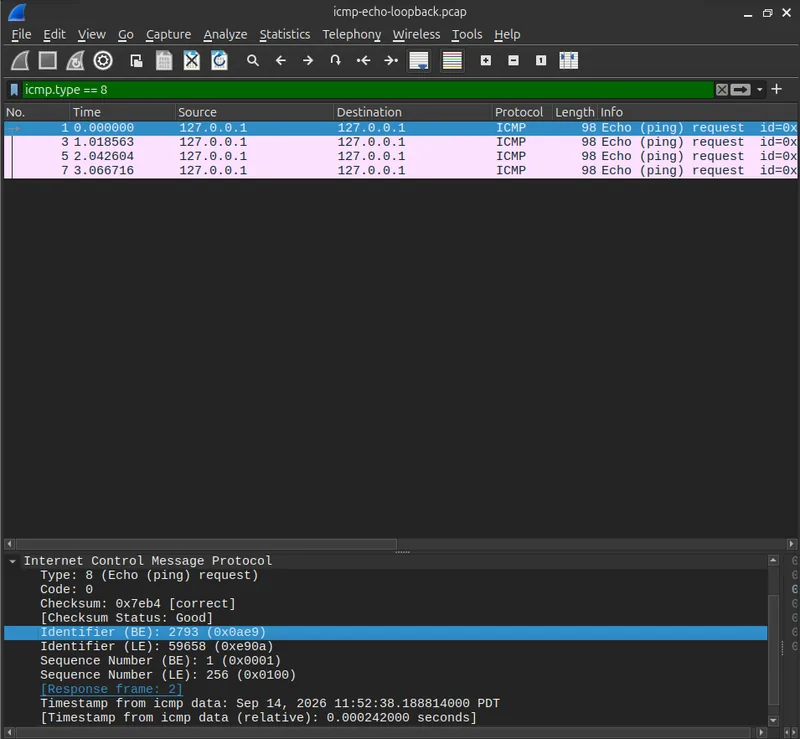Zoom in main window text
This screenshot has height=739, width=800.
click(x=486, y=61)
